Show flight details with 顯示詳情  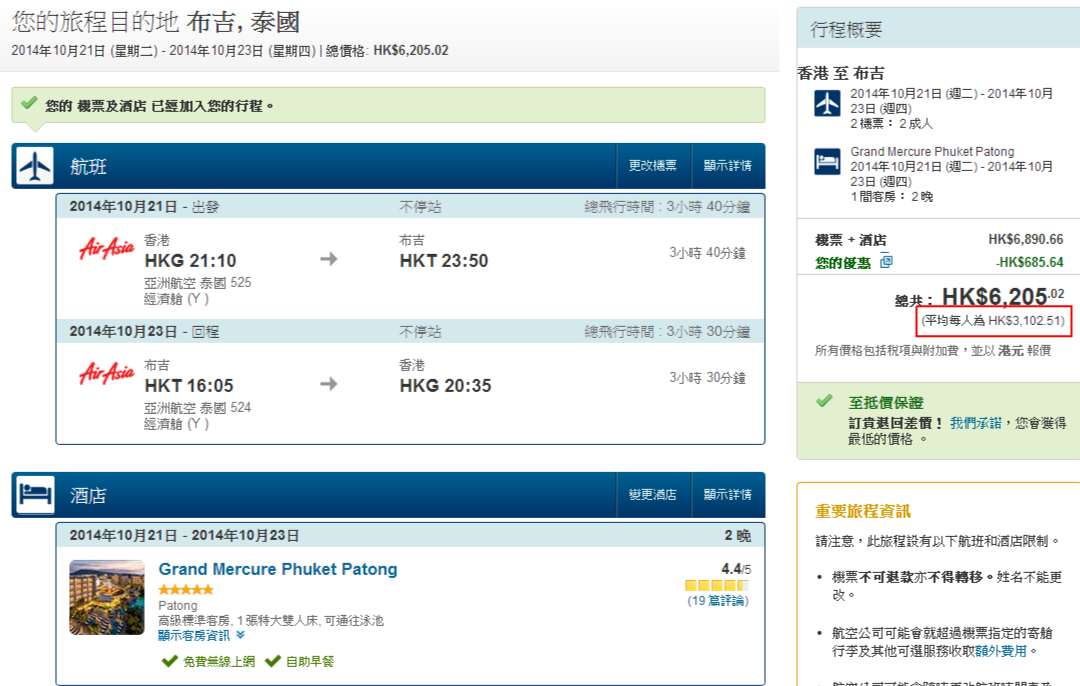(727, 166)
